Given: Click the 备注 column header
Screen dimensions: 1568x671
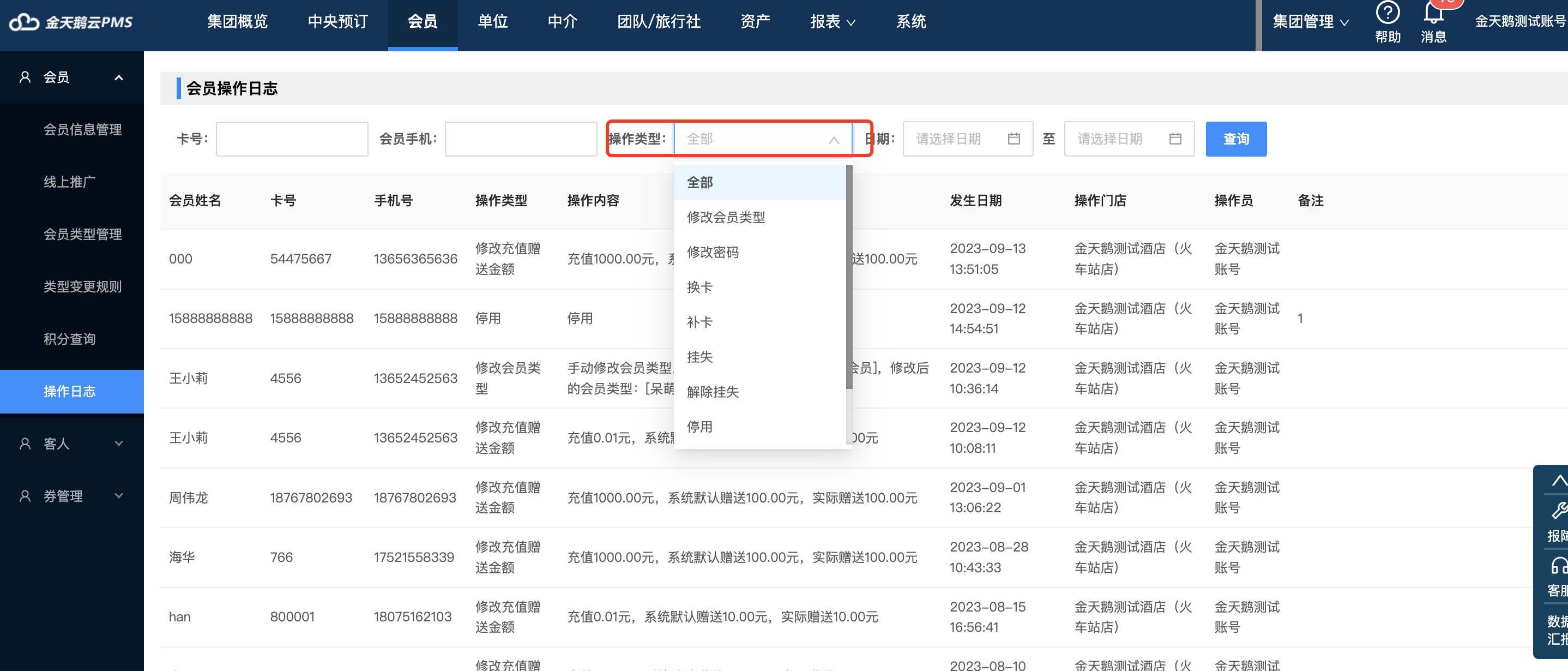Looking at the screenshot, I should point(1311,201).
